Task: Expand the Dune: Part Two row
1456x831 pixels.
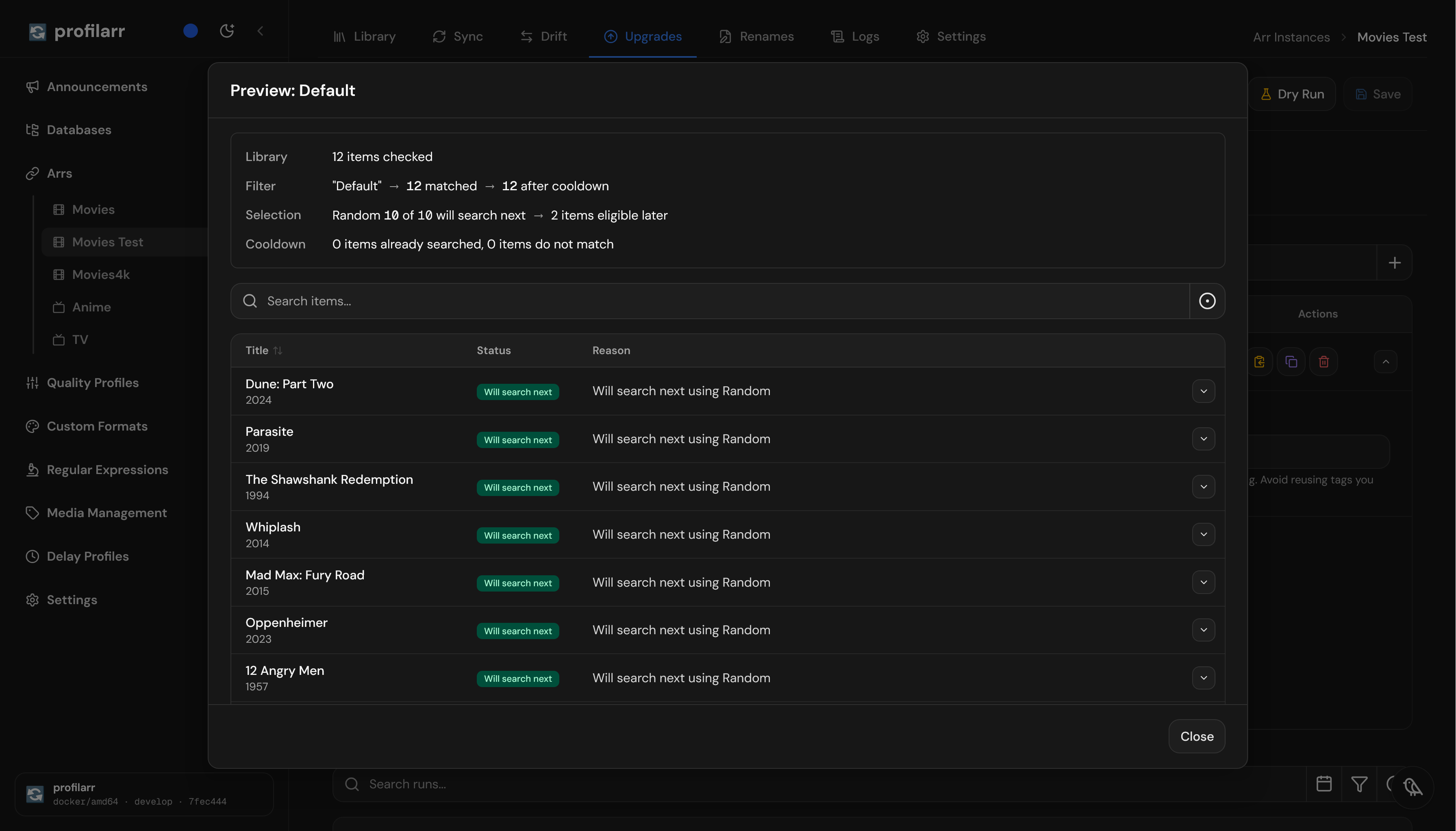Action: click(1203, 392)
